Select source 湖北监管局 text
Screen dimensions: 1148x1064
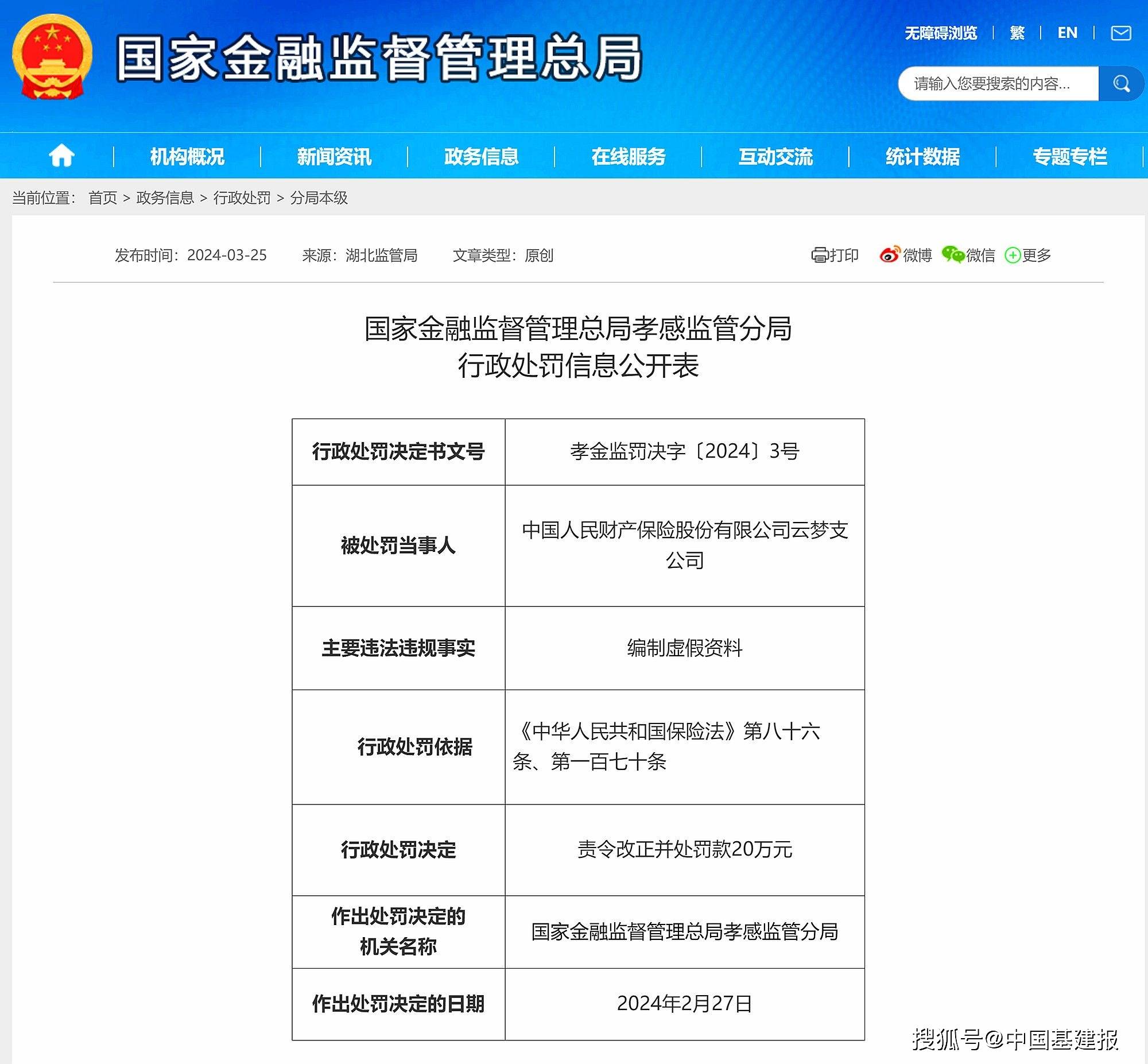382,255
